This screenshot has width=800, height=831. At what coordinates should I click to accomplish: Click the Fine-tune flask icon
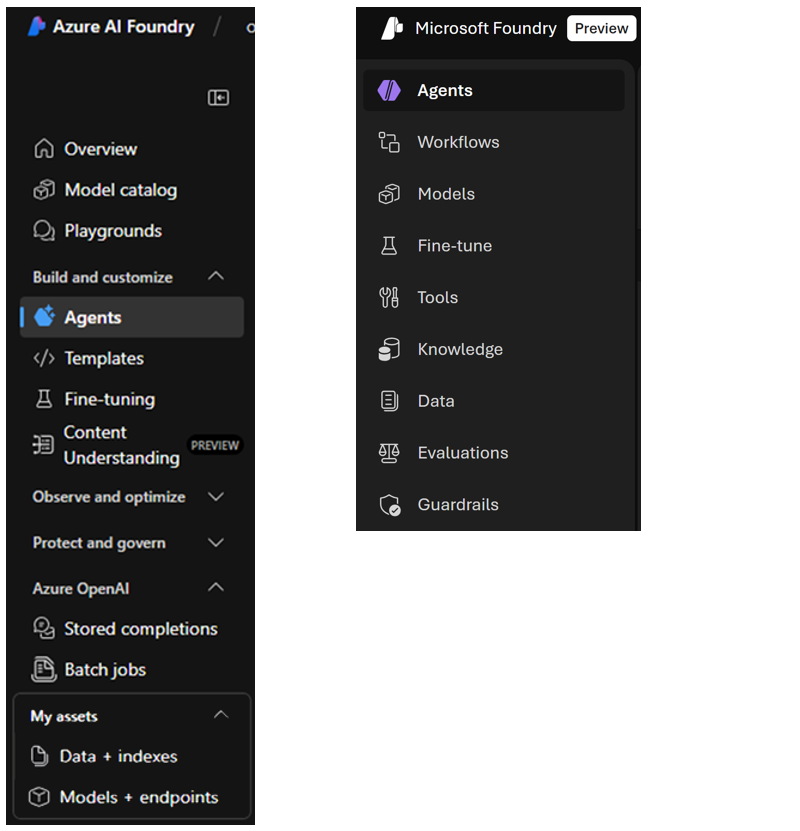click(x=389, y=245)
